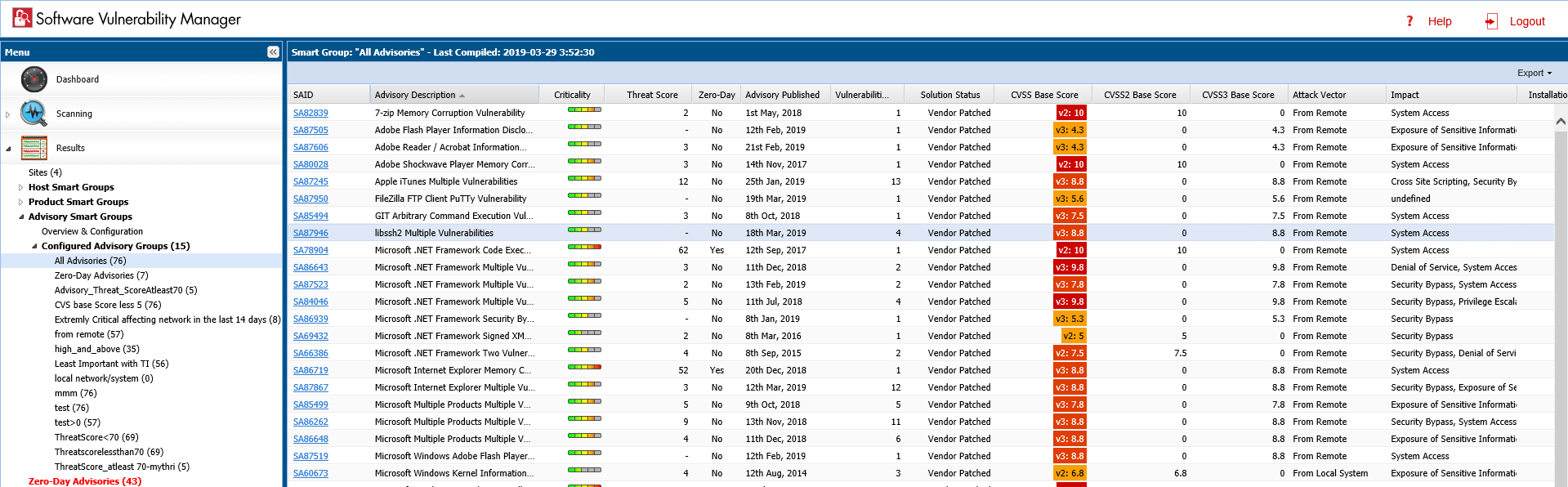
Task: Click the Results list icon
Action: tap(34, 148)
